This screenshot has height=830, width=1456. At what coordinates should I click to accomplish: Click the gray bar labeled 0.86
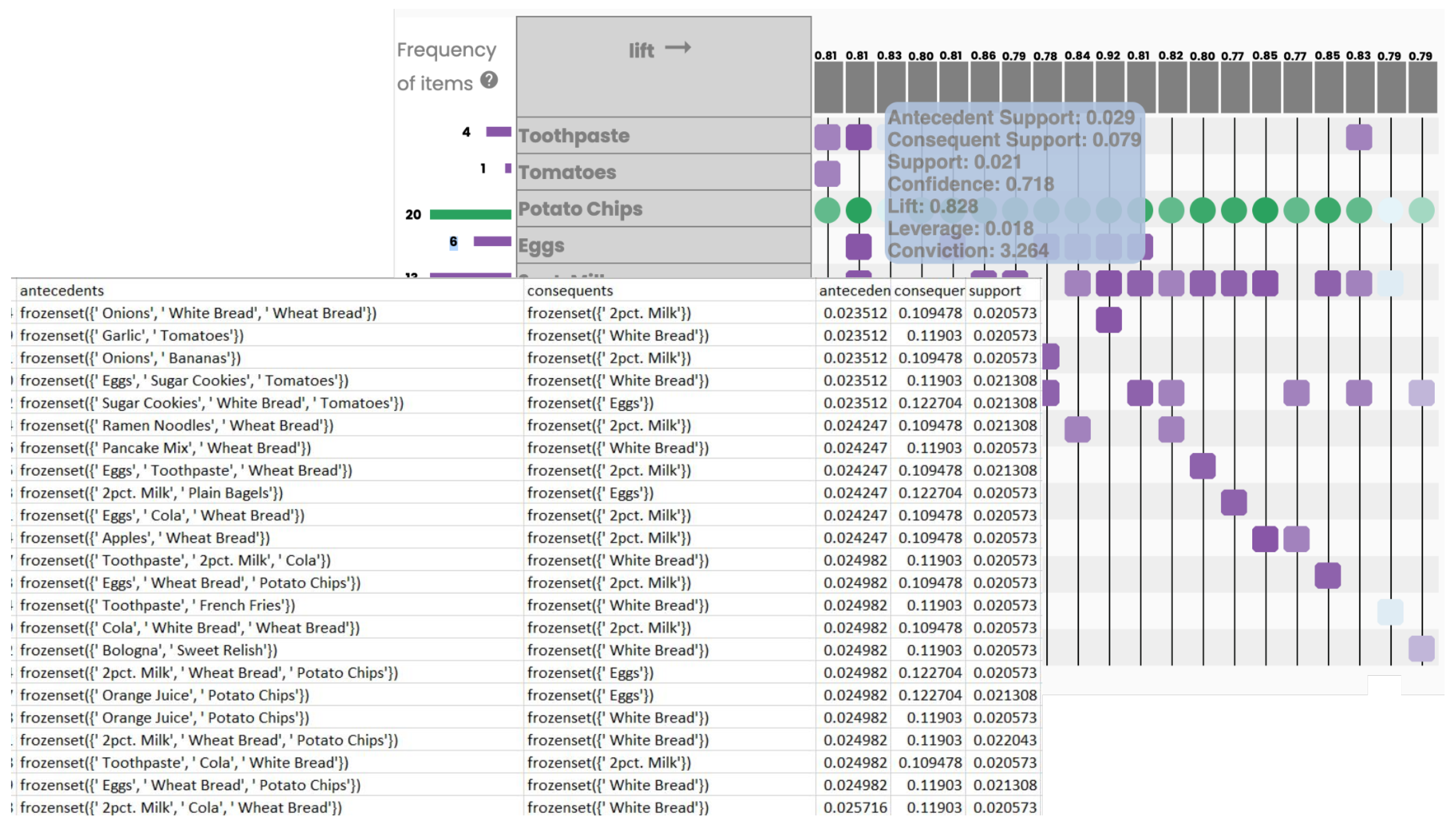[984, 87]
